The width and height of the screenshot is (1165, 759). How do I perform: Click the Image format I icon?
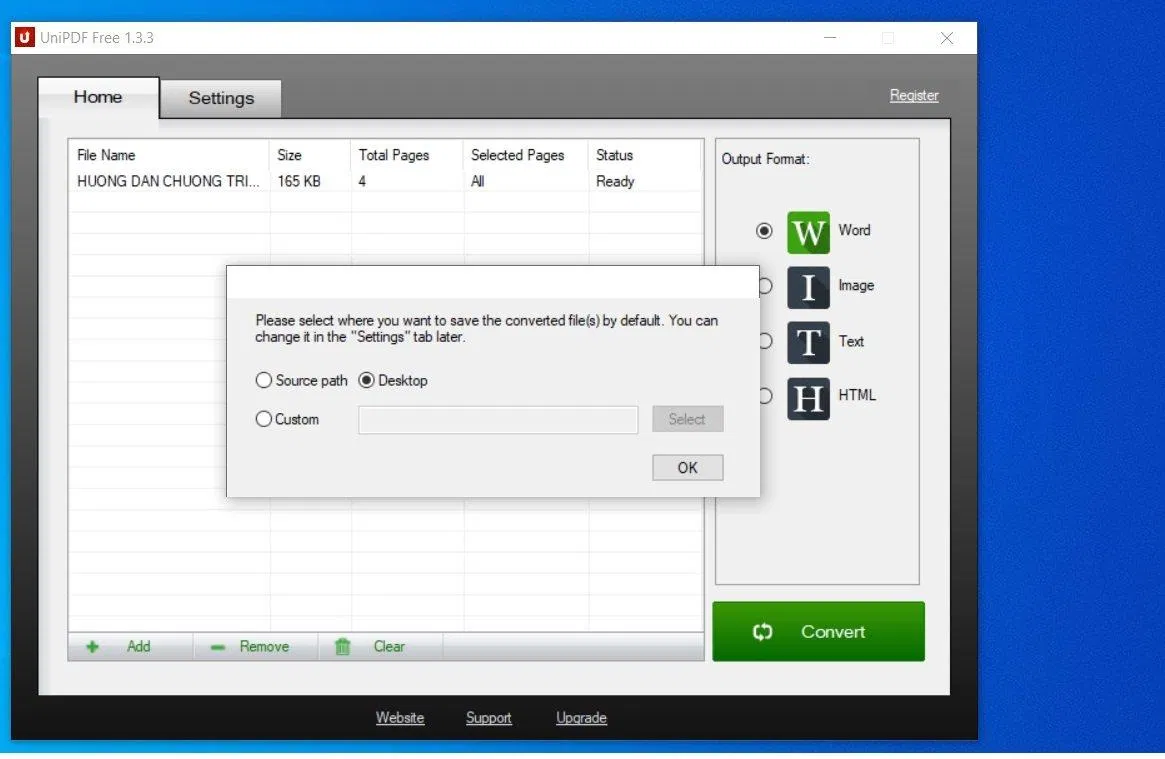(x=808, y=287)
